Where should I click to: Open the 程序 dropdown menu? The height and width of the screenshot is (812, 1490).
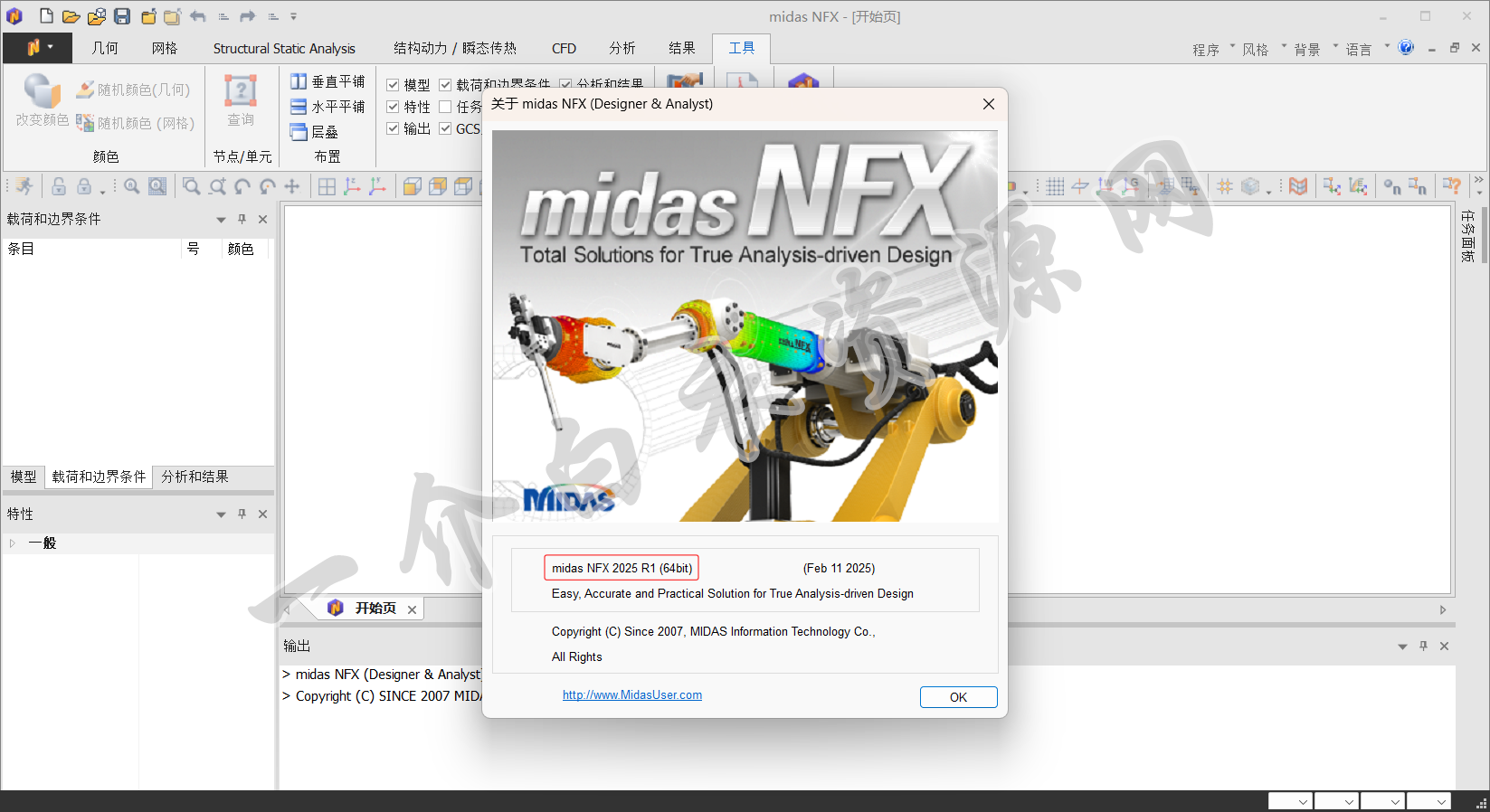tap(1212, 49)
